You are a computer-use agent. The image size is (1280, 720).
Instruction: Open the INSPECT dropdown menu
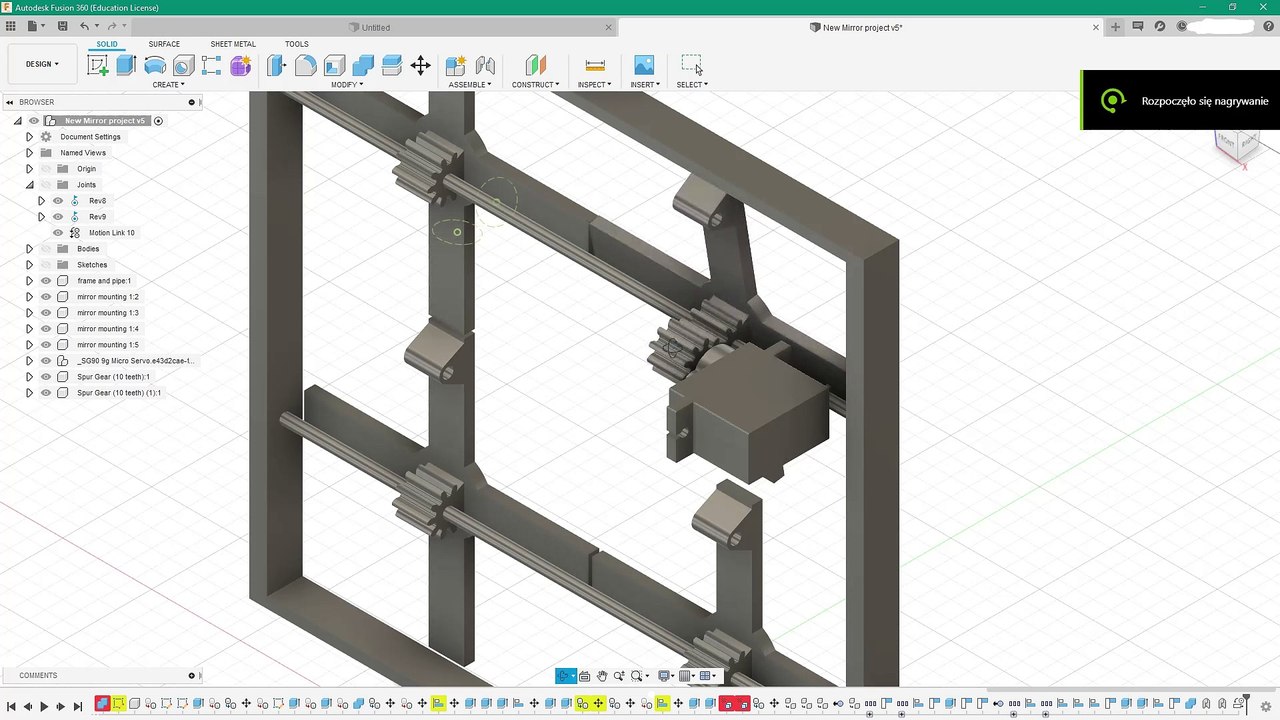[595, 85]
